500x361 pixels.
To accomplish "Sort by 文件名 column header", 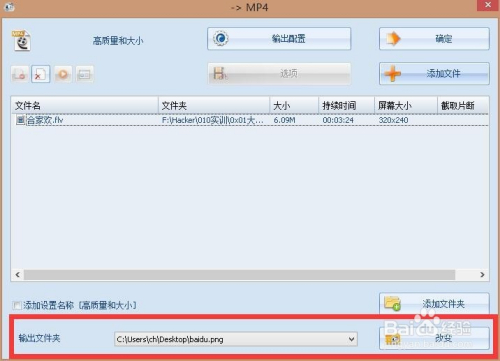I will [x=85, y=106].
